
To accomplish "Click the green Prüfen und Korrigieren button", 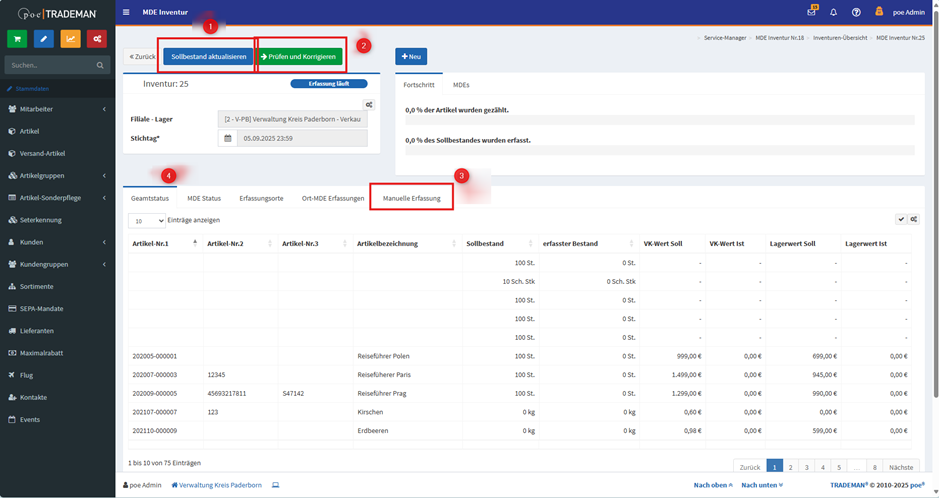I will click(300, 57).
